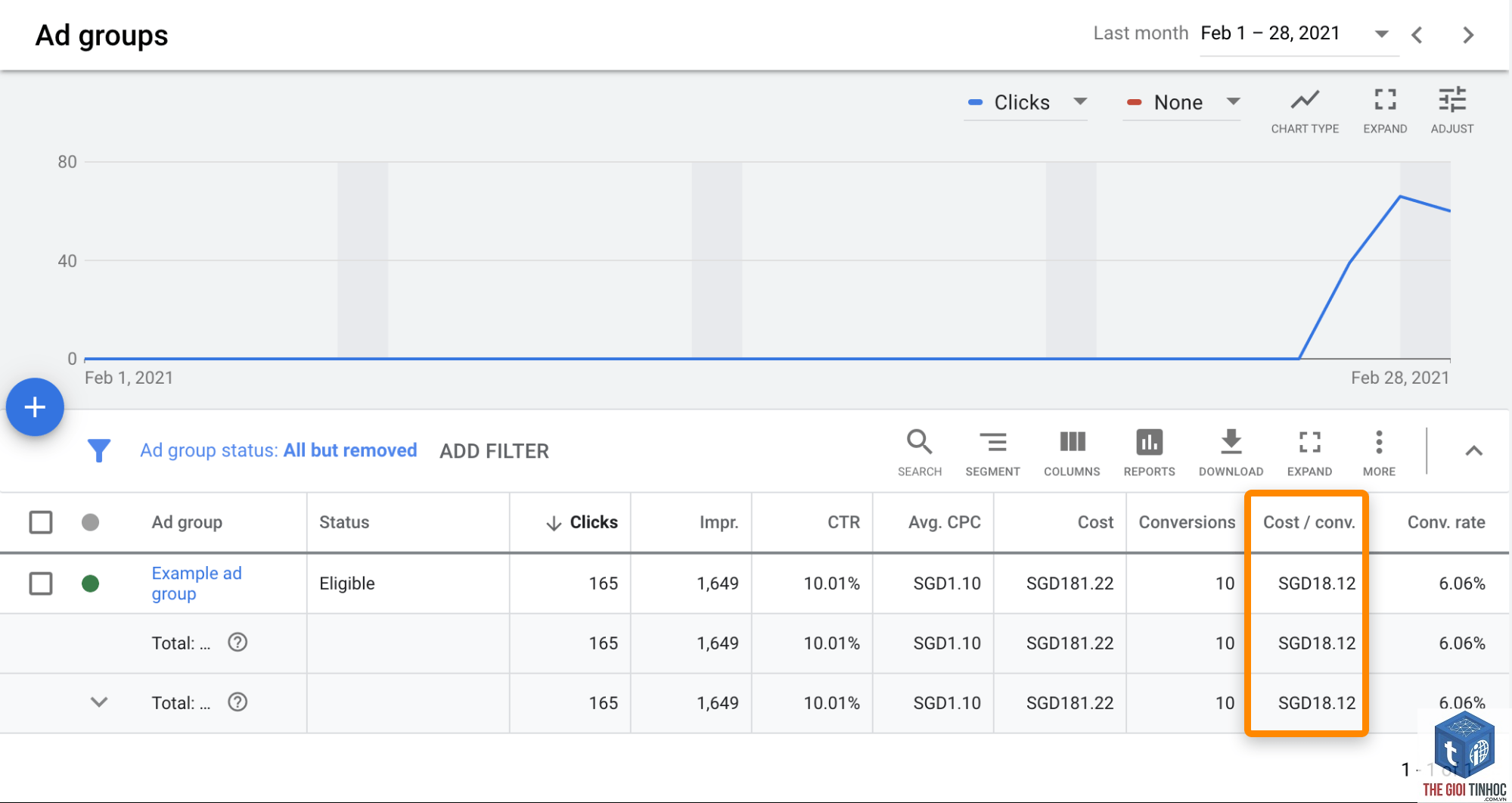This screenshot has height=803, width=1512.
Task: Click the peak point of the clicks line
Action: click(1400, 197)
